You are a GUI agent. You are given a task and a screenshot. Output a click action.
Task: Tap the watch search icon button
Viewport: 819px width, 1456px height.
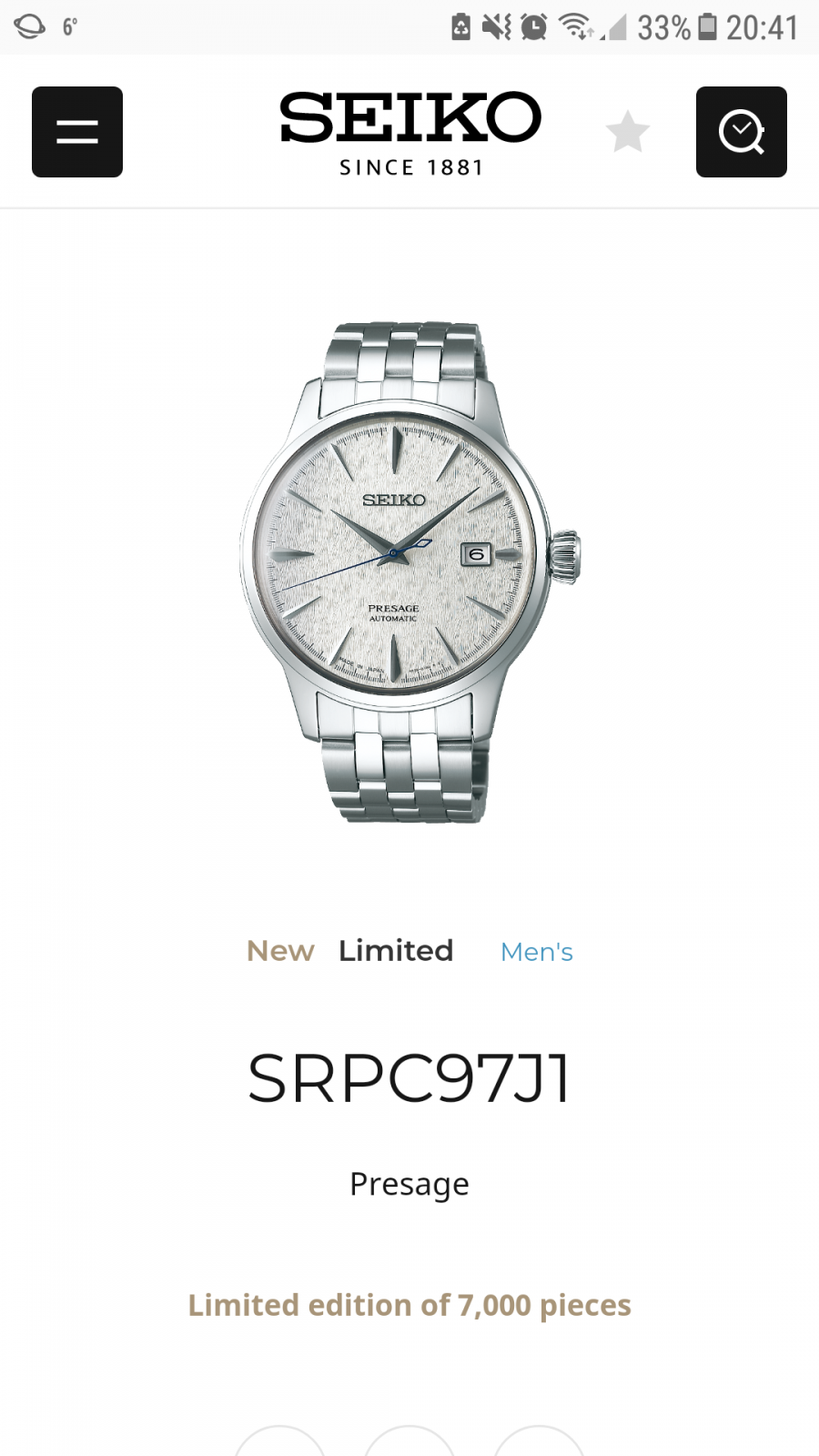[x=742, y=132]
